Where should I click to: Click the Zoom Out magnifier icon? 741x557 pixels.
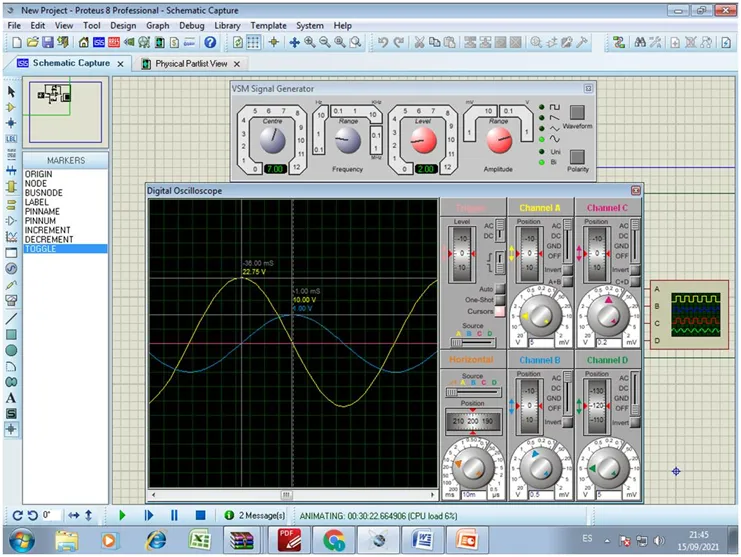tap(325, 43)
